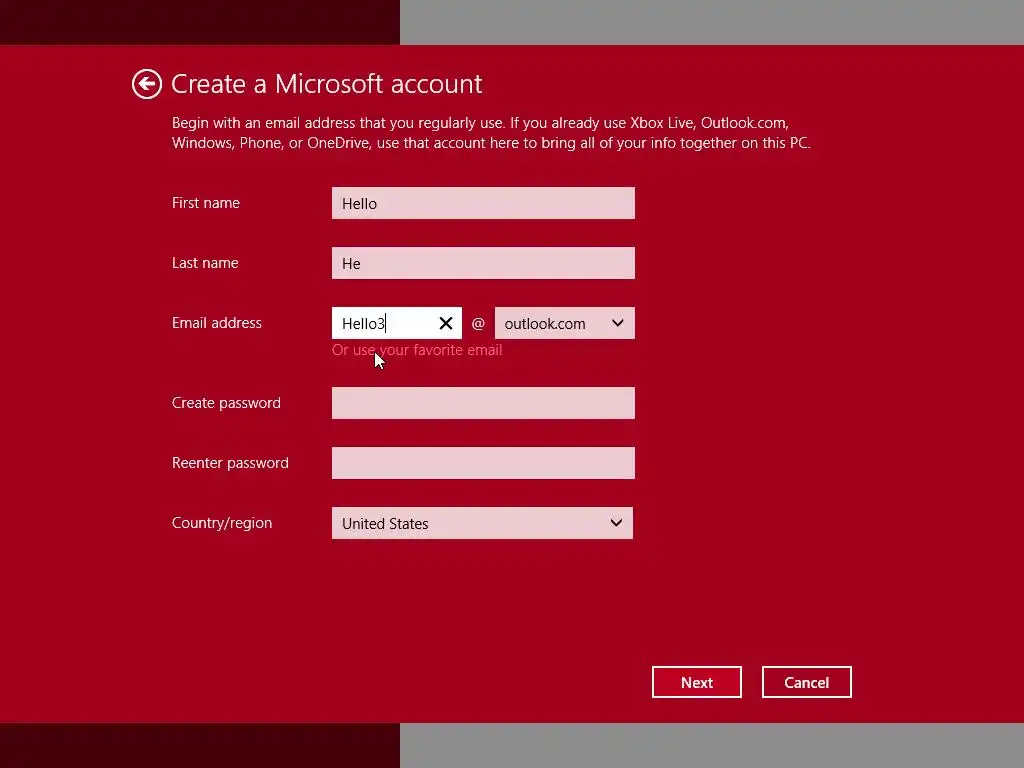Screen dimensions: 1024x768
Task: Click the 'Create a Microsoft account' heading
Action: (327, 84)
